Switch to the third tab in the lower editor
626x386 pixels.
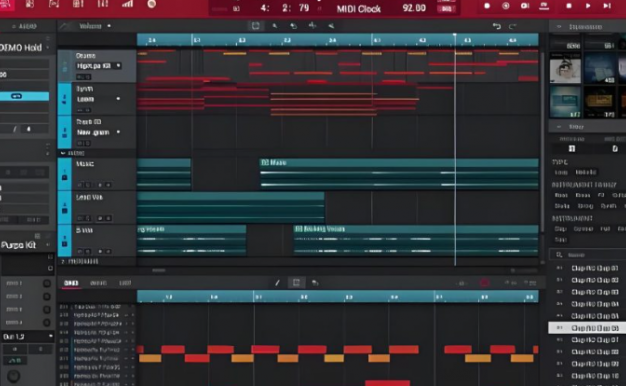click(125, 283)
